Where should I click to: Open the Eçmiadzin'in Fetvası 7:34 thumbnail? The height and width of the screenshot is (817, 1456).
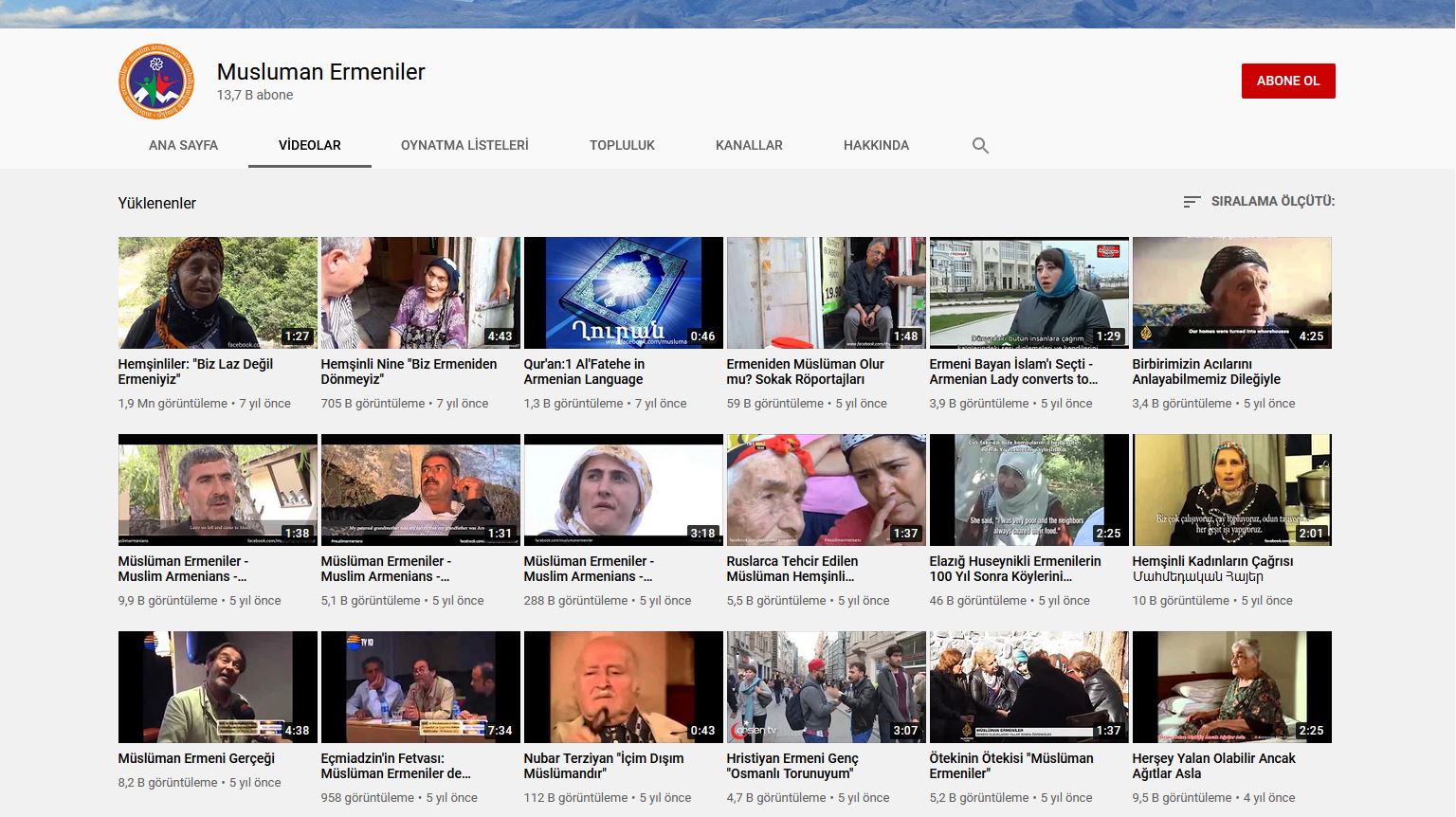click(x=421, y=687)
